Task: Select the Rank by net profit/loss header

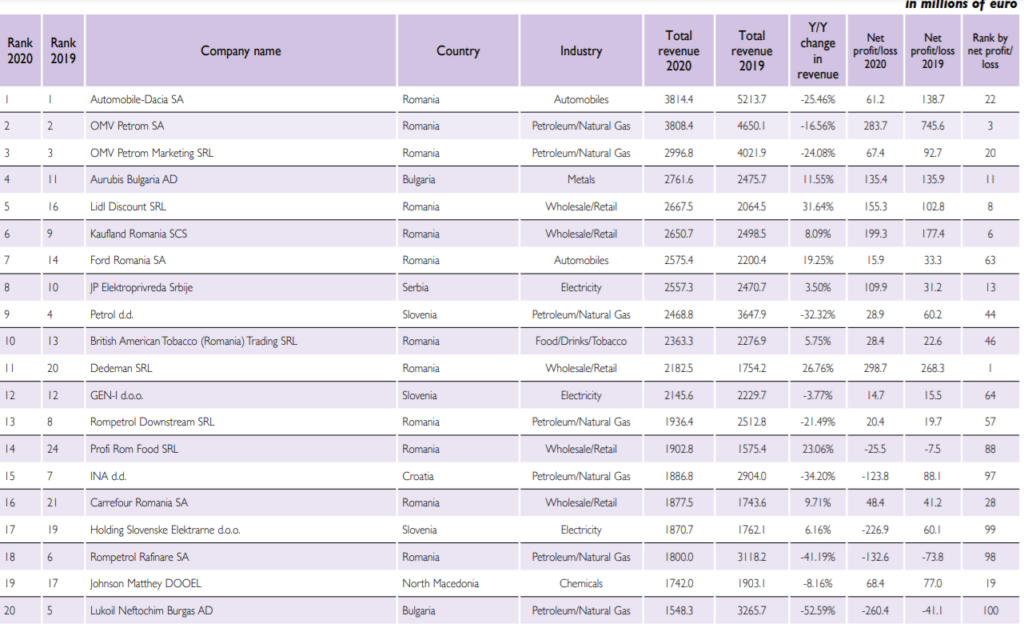Action: click(x=990, y=51)
